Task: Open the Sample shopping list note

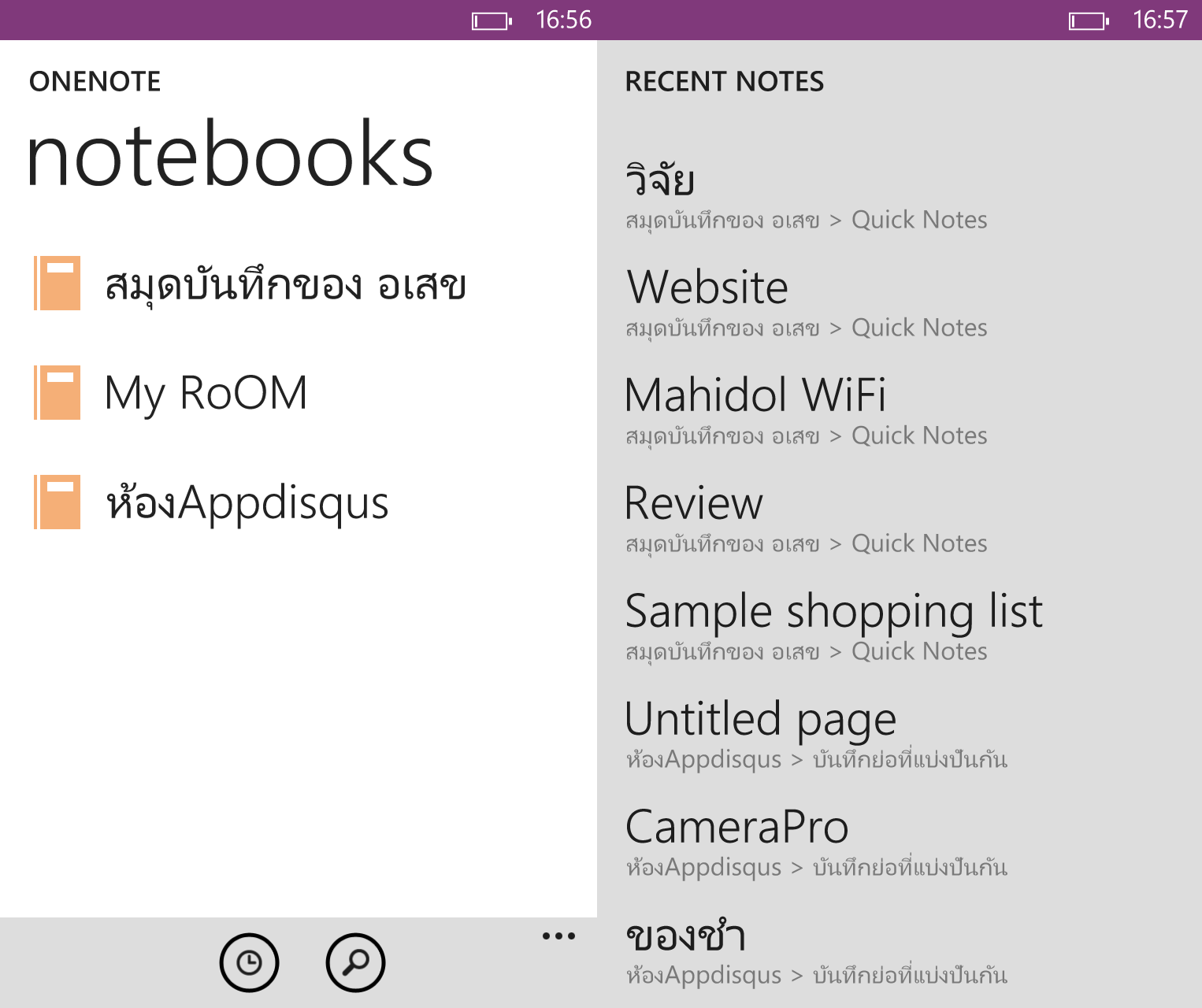Action: pos(834,612)
